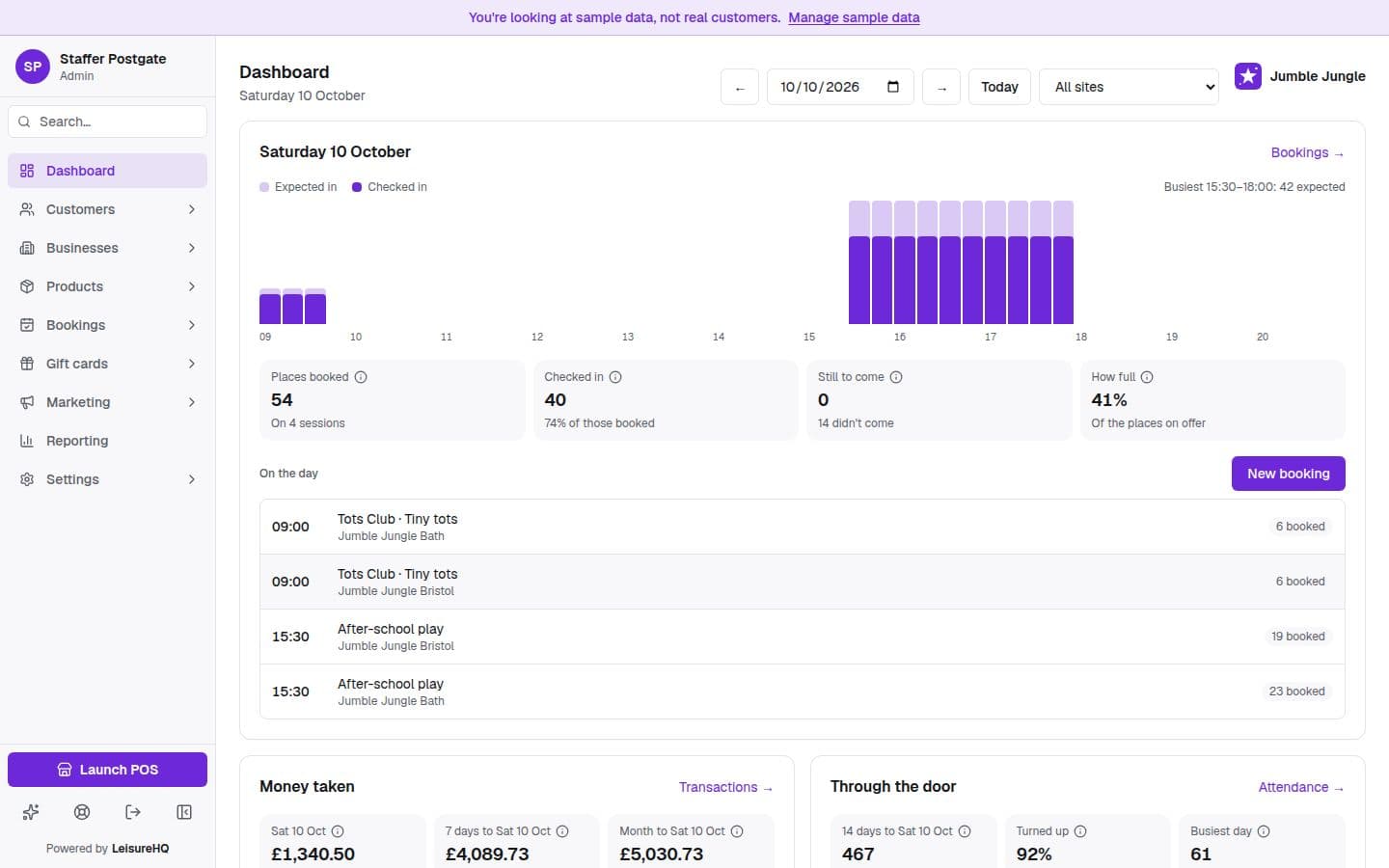
Task: Click the info icon beside How full
Action: tap(1147, 377)
